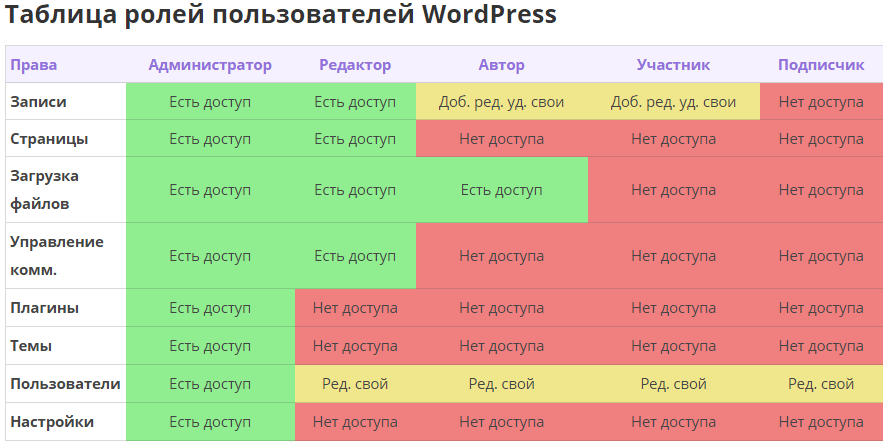Click "Ред. свой" under Редактор

coord(355,384)
